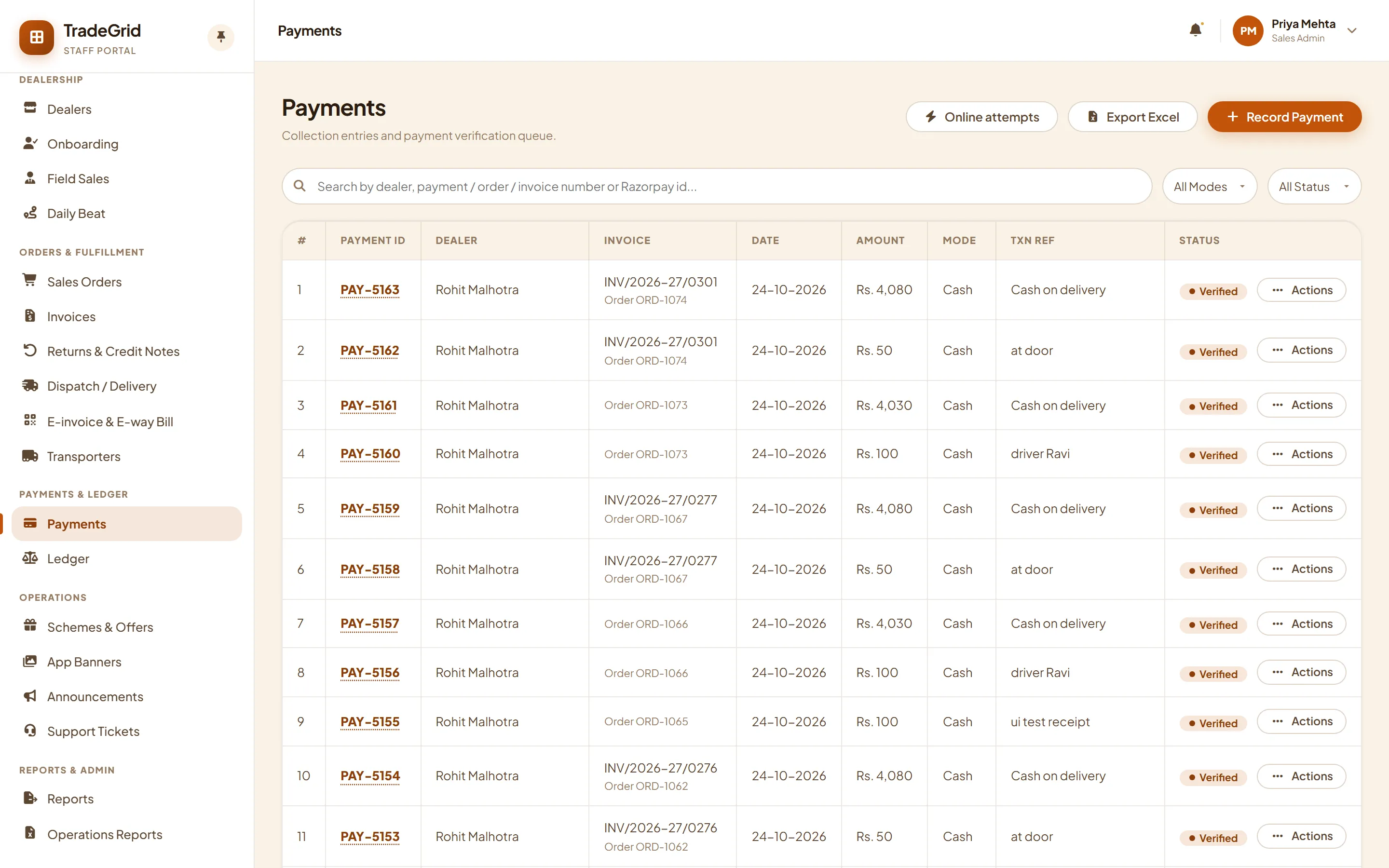Open the Ledger sidebar item
The image size is (1389, 868).
[x=127, y=558]
